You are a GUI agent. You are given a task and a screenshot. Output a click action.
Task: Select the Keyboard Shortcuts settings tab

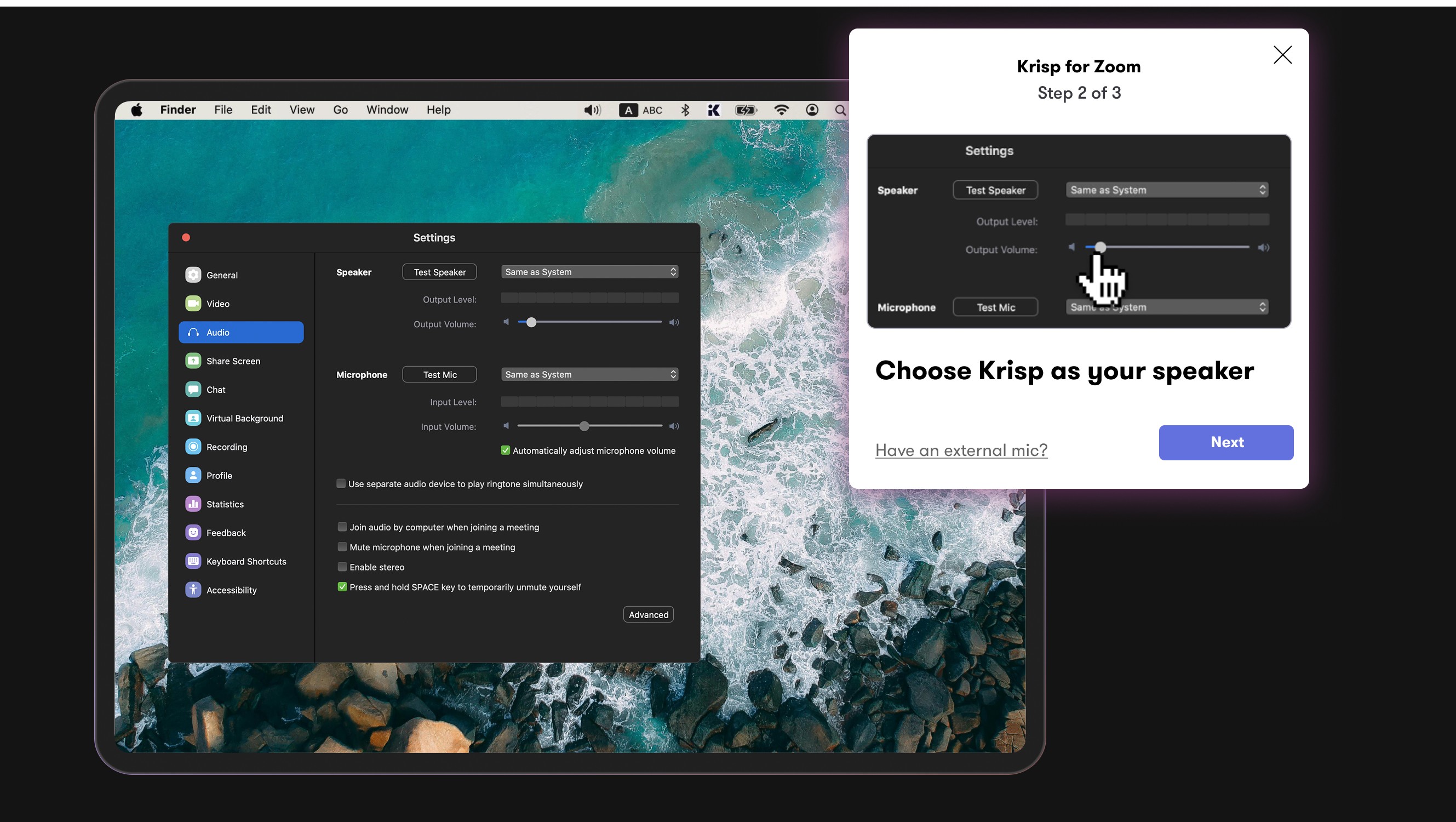pos(242,561)
